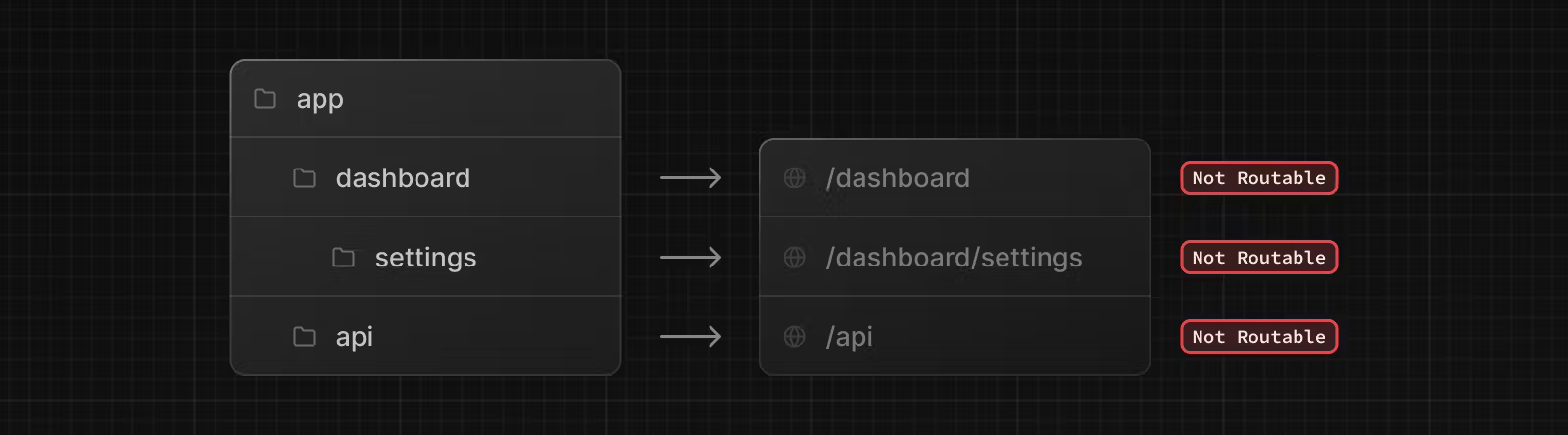Select the dashboard folder label
This screenshot has width=1568, height=435.
point(403,178)
